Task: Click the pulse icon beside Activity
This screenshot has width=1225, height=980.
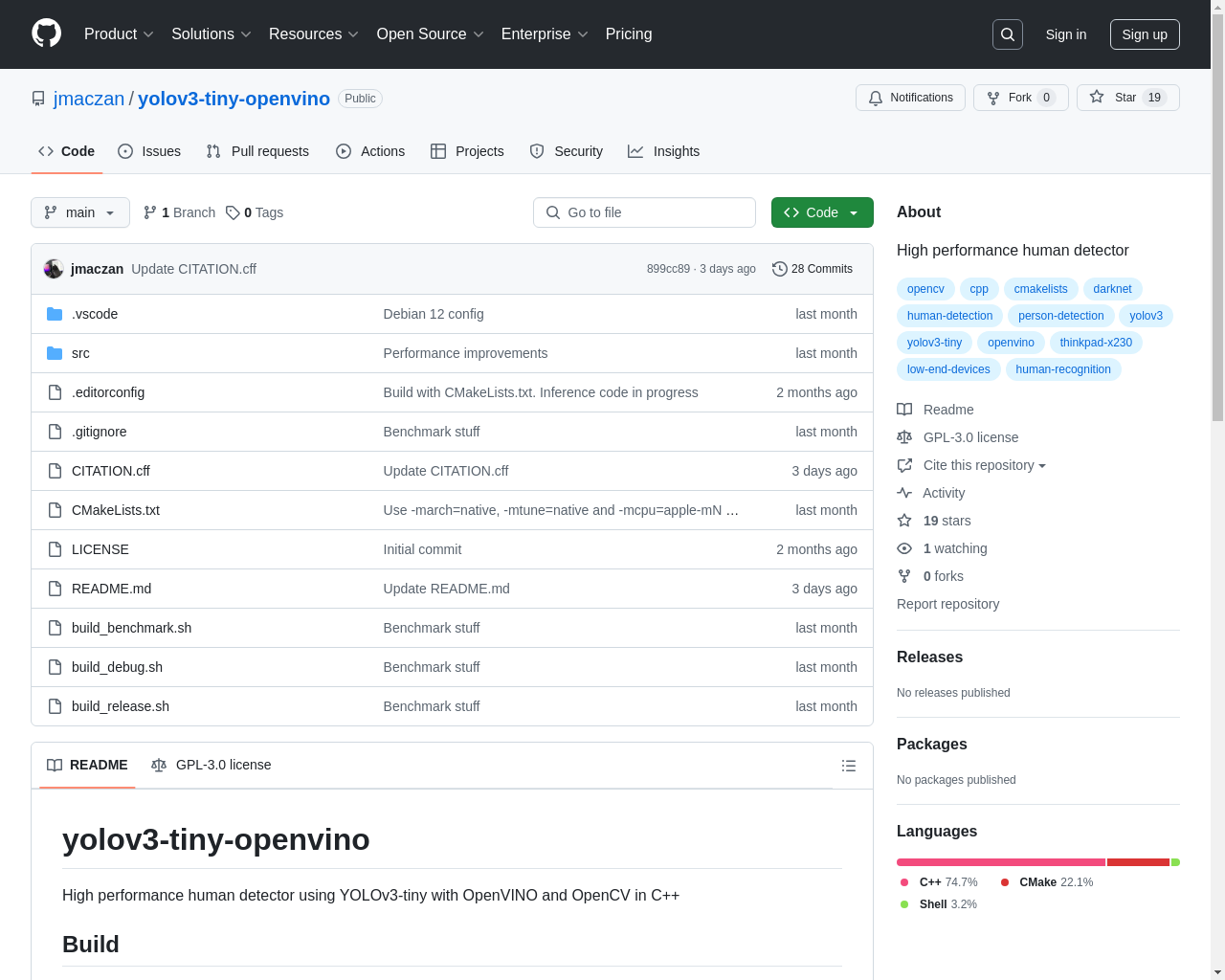Action: [904, 493]
